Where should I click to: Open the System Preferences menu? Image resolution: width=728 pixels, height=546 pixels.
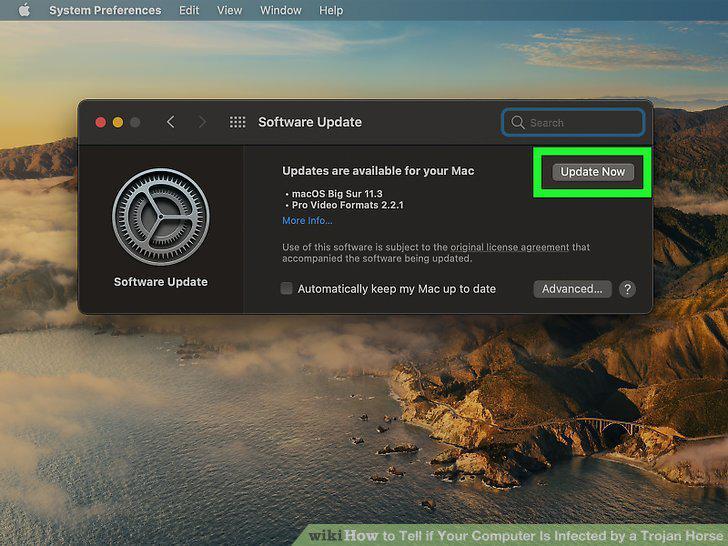[105, 10]
